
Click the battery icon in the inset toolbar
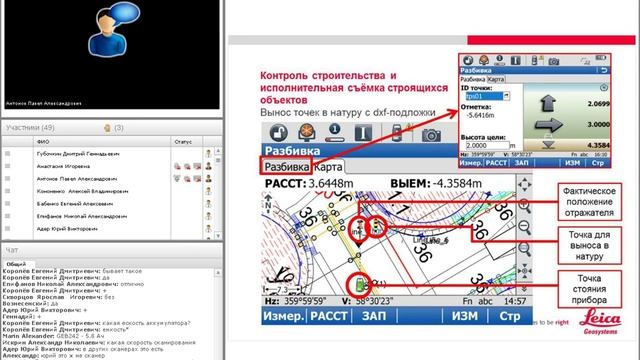pyautogui.click(x=600, y=58)
